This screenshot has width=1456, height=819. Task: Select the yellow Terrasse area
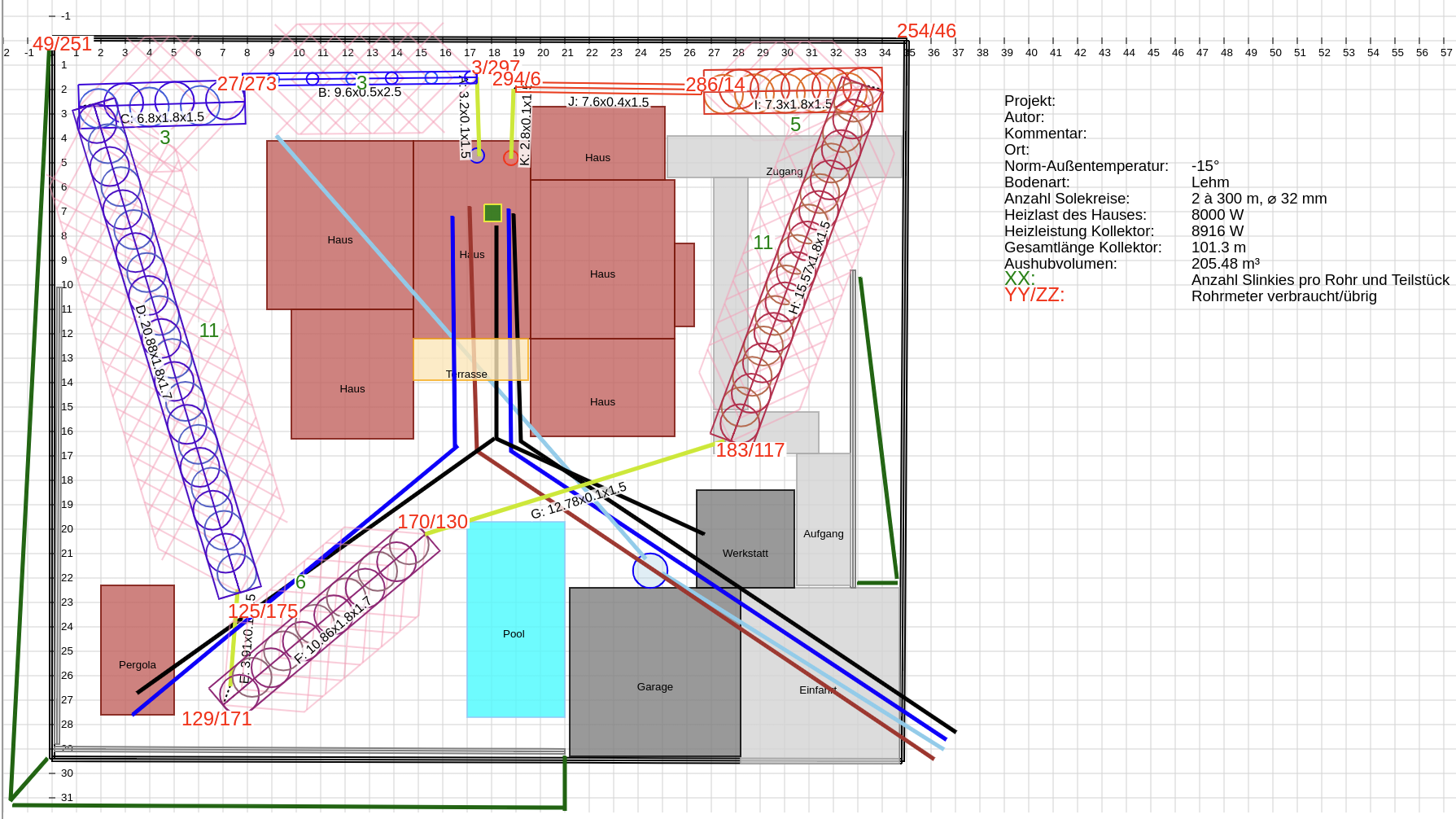(x=470, y=359)
